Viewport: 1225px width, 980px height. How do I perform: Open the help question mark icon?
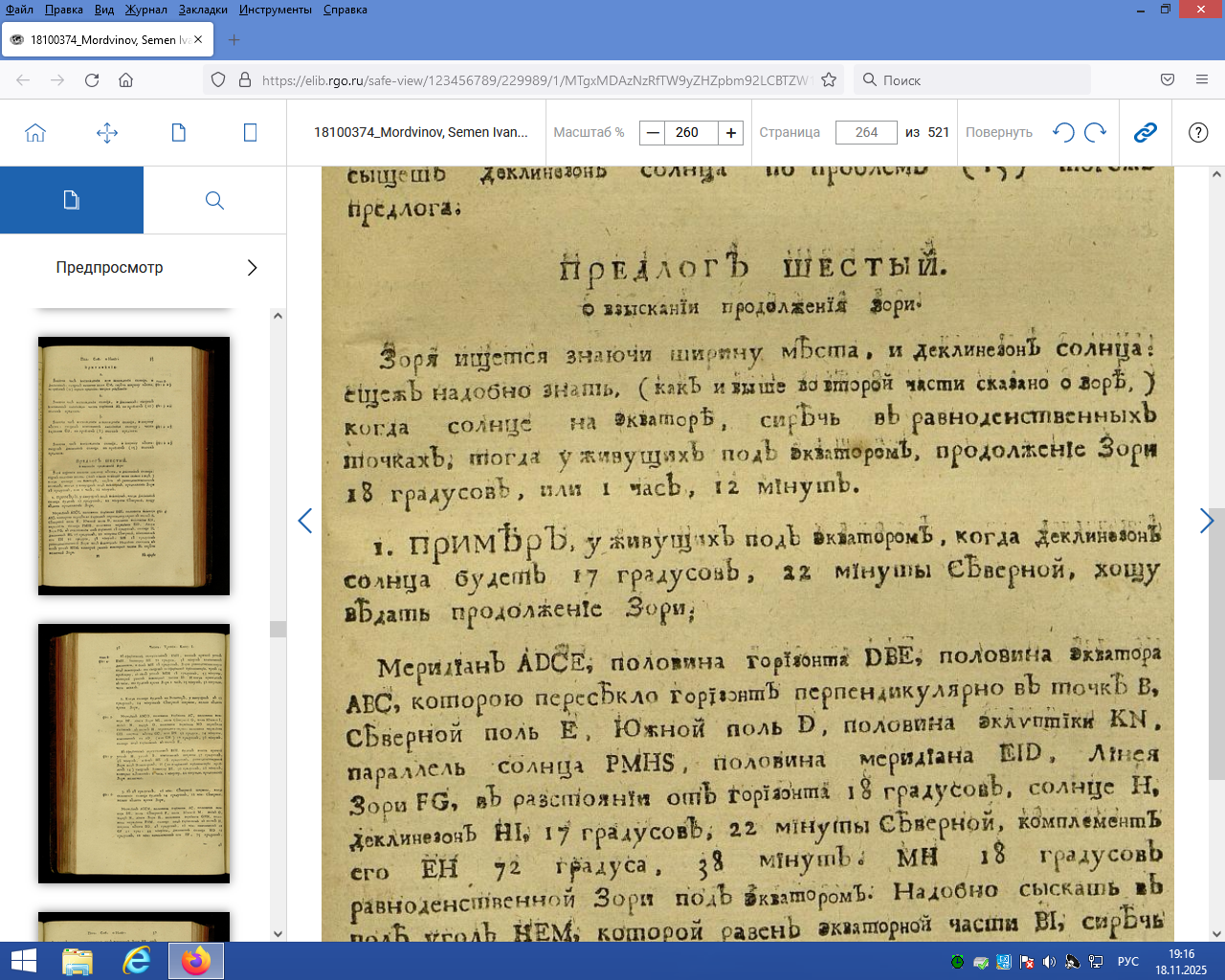1198,133
